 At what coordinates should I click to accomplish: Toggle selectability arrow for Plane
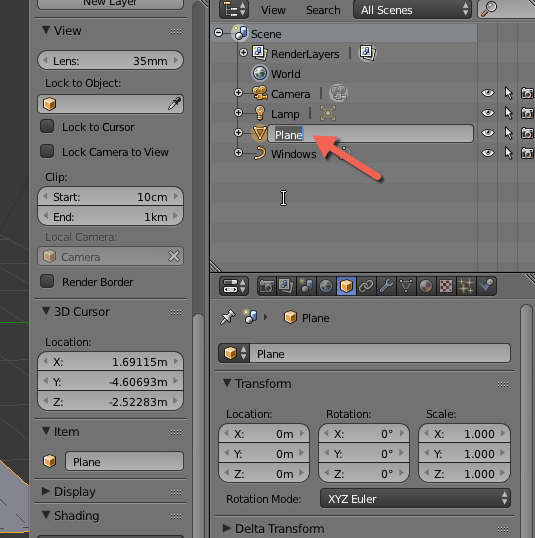[508, 133]
